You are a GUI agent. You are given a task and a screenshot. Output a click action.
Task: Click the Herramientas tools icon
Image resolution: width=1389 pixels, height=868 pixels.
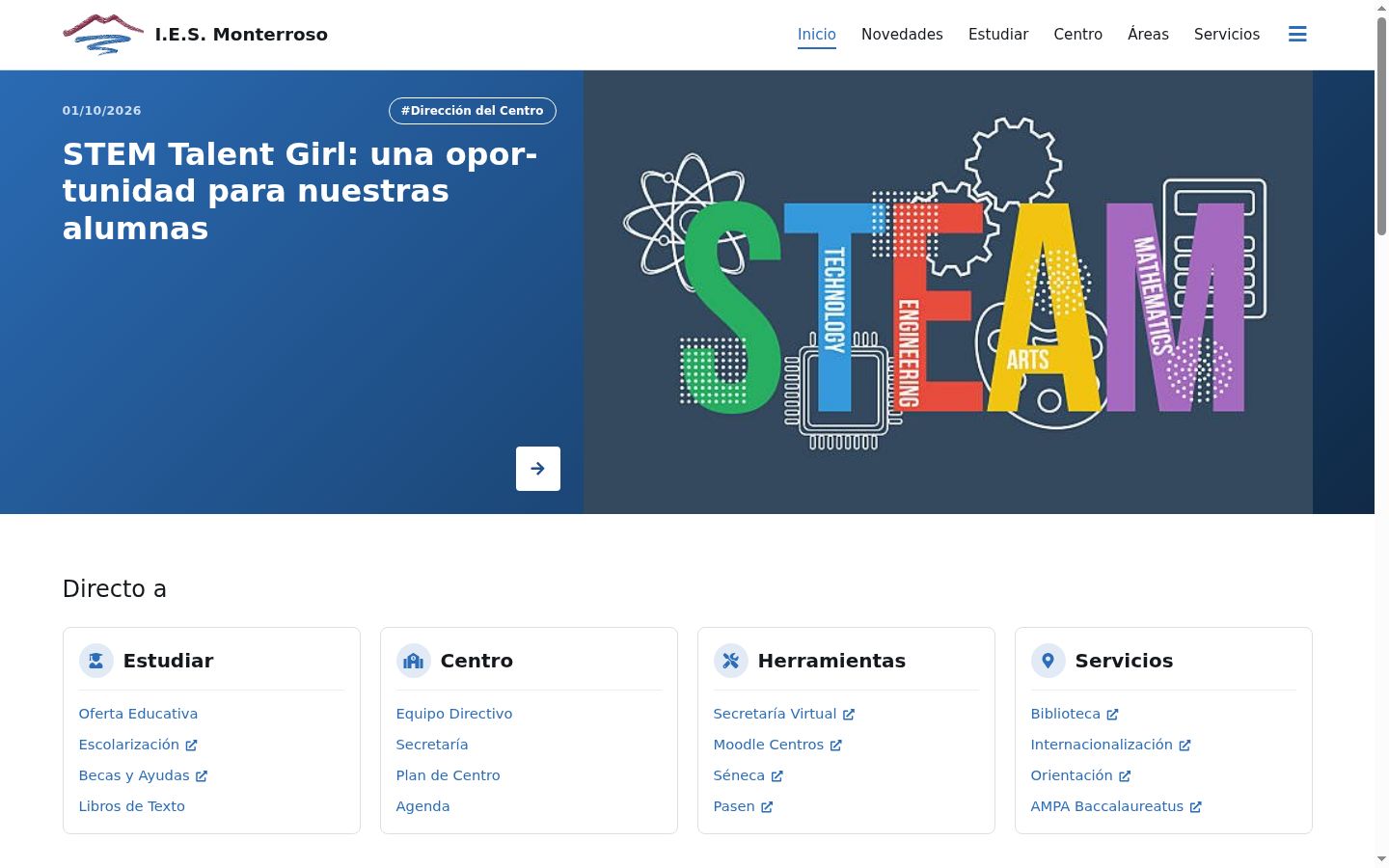point(731,661)
